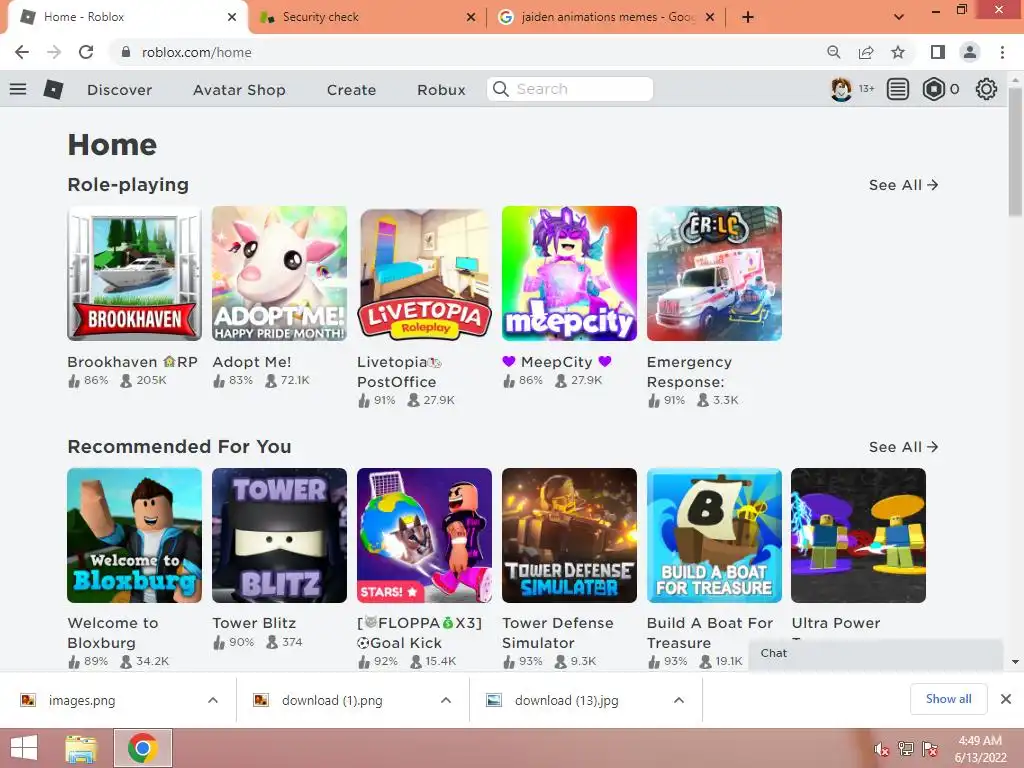Viewport: 1024px width, 768px height.
Task: Open Action Center flag icon
Action: [x=931, y=749]
